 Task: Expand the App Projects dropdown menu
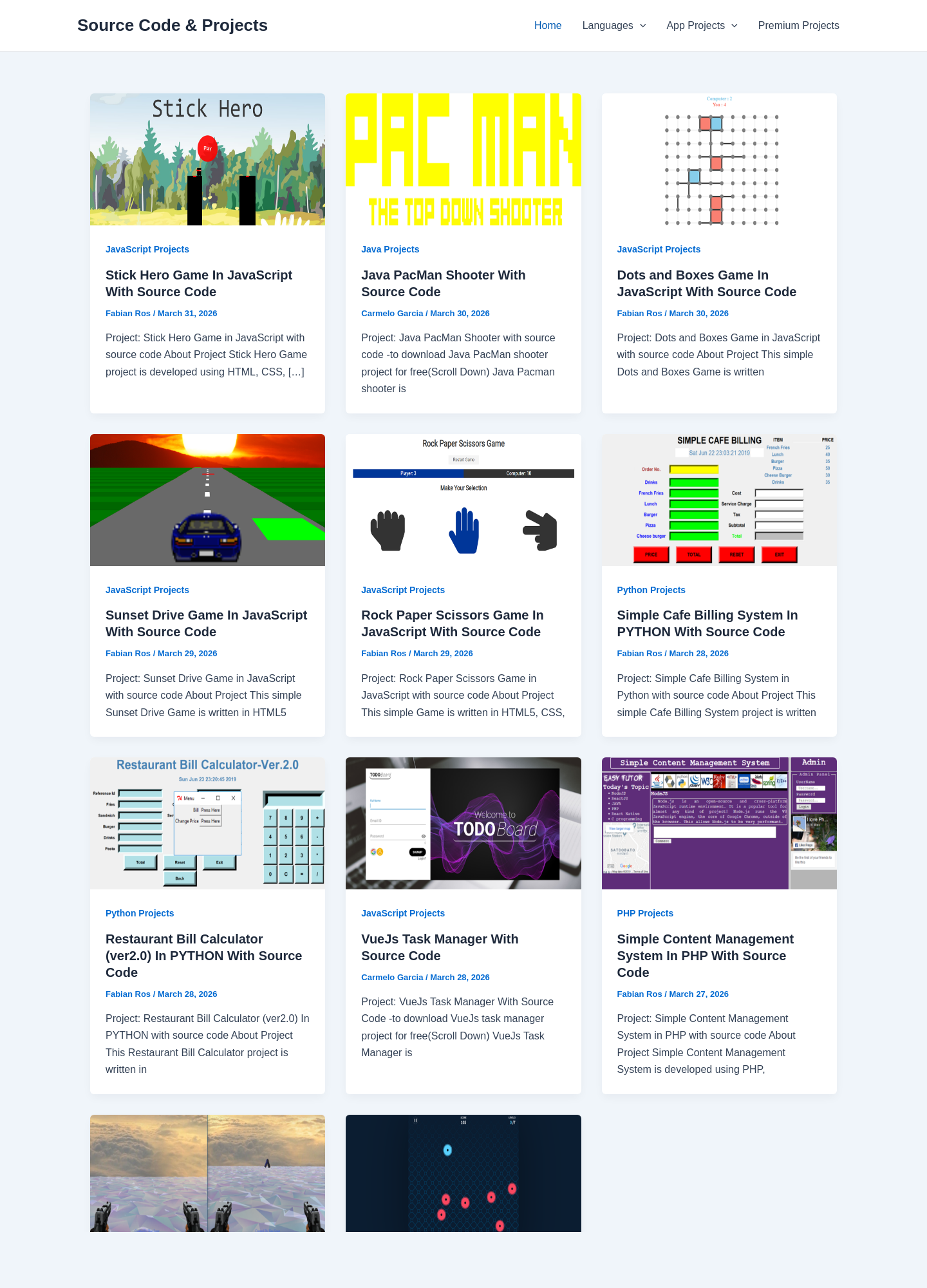(702, 26)
